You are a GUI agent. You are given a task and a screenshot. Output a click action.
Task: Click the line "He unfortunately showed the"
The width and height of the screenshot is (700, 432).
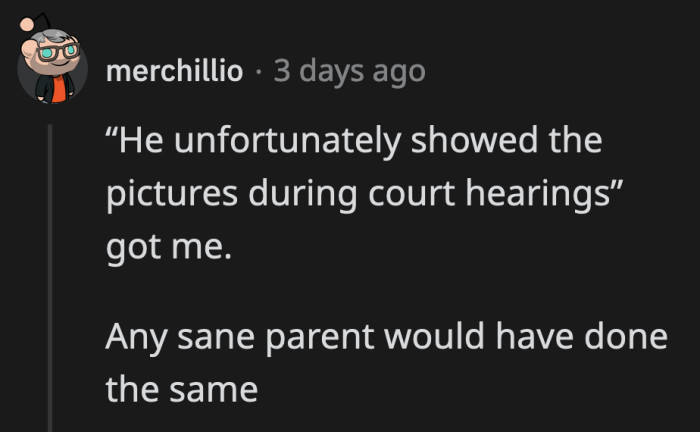354,141
